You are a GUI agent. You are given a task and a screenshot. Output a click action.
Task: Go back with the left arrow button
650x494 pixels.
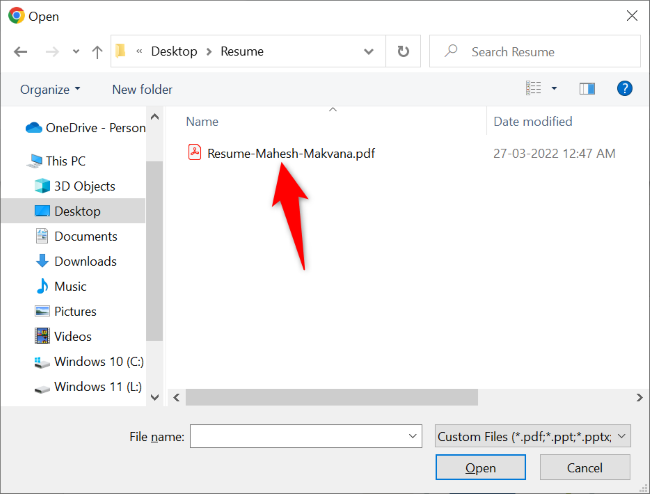click(x=20, y=52)
